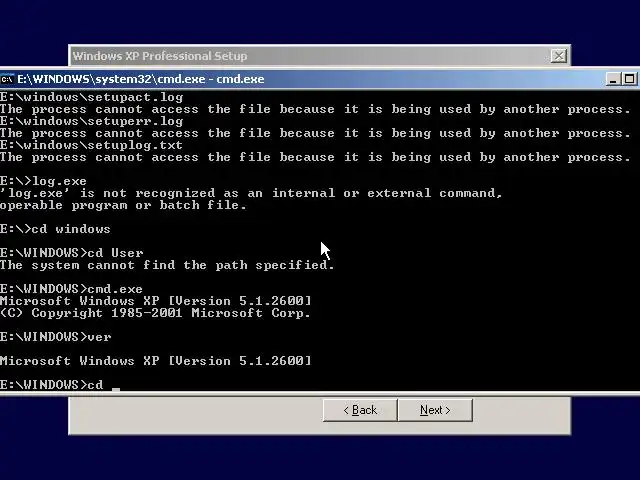Click the E:\windows\setupact.log line

pos(91,97)
